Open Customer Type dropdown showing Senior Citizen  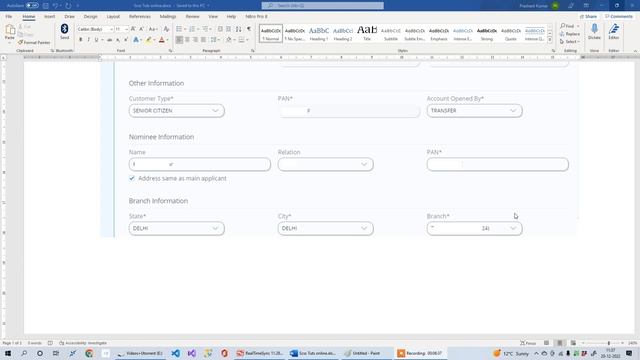177,111
